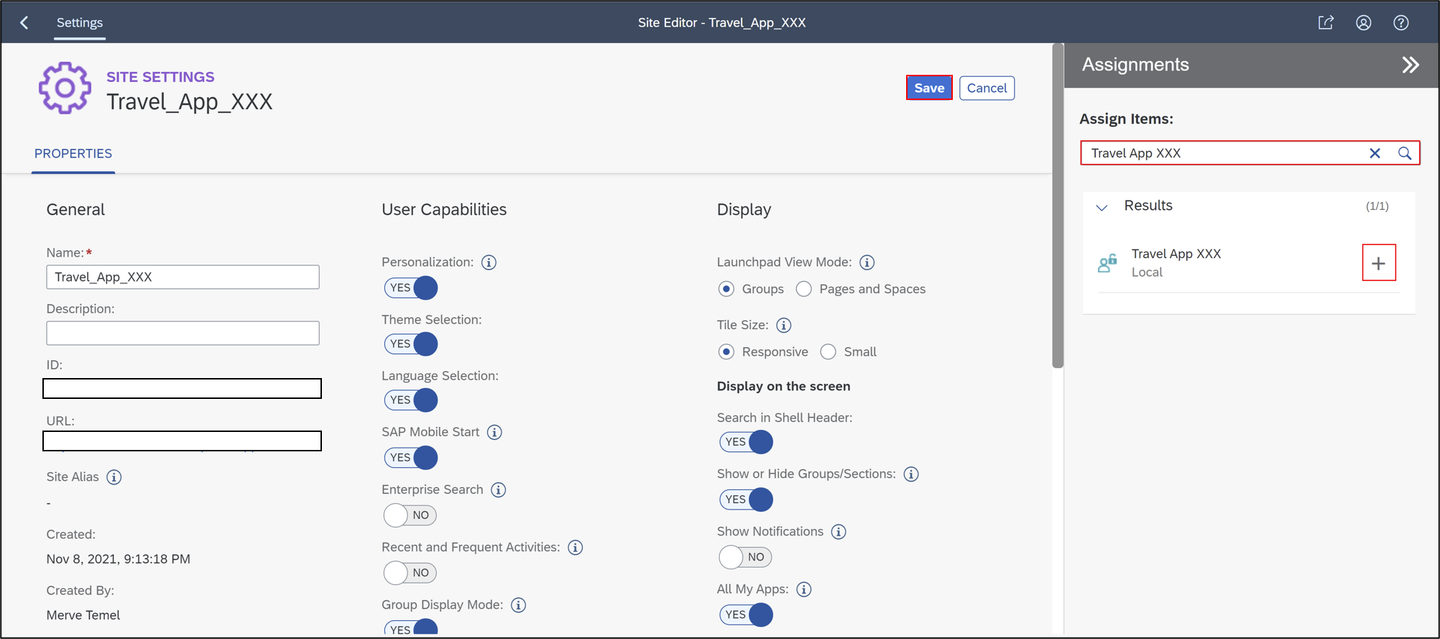Toggle Search in Shell Header switch
Screen dimensions: 1440x639
click(746, 442)
